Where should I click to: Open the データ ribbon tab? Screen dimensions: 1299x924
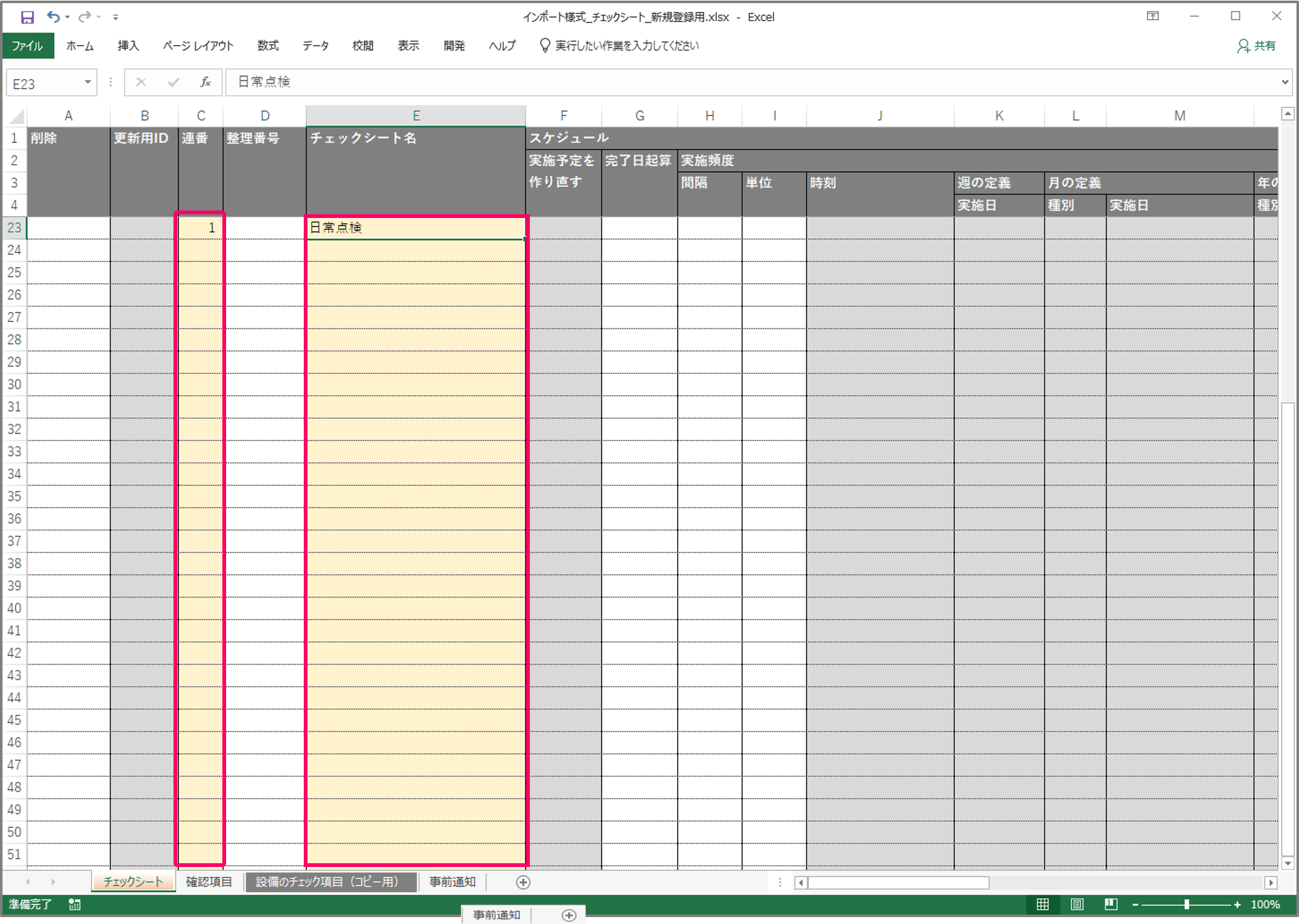(x=315, y=46)
